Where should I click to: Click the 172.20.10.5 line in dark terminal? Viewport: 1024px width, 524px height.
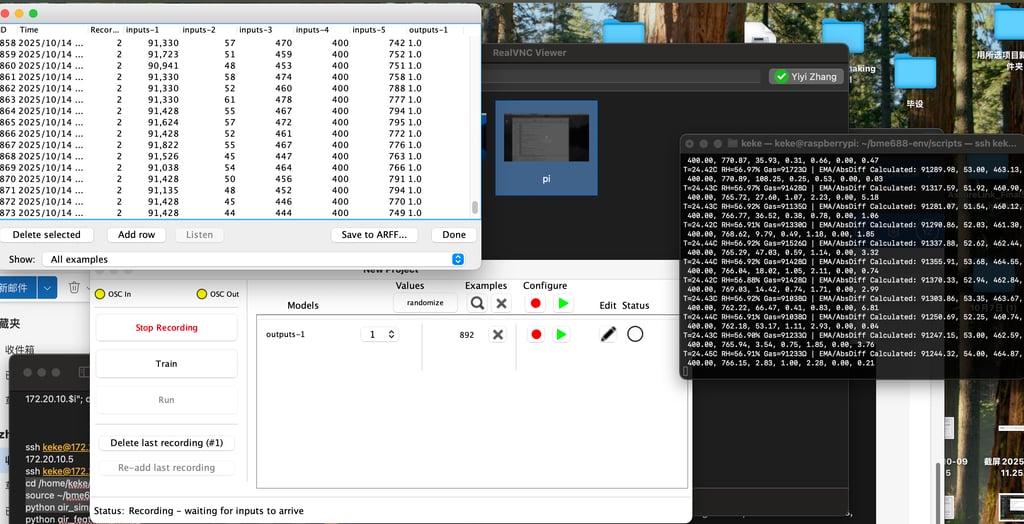coord(48,459)
